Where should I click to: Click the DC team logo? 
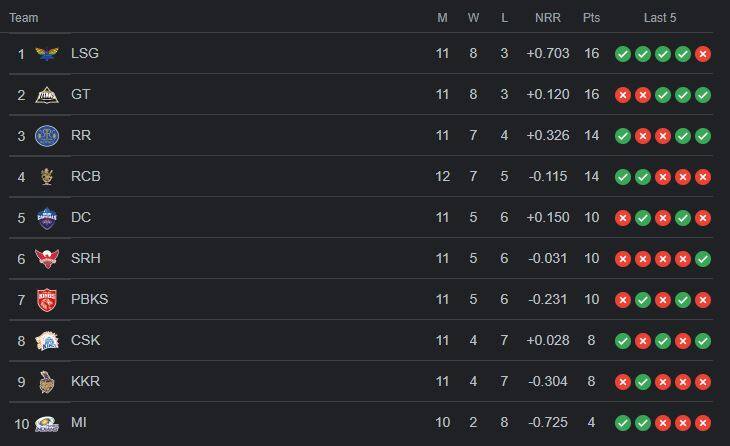pos(47,218)
